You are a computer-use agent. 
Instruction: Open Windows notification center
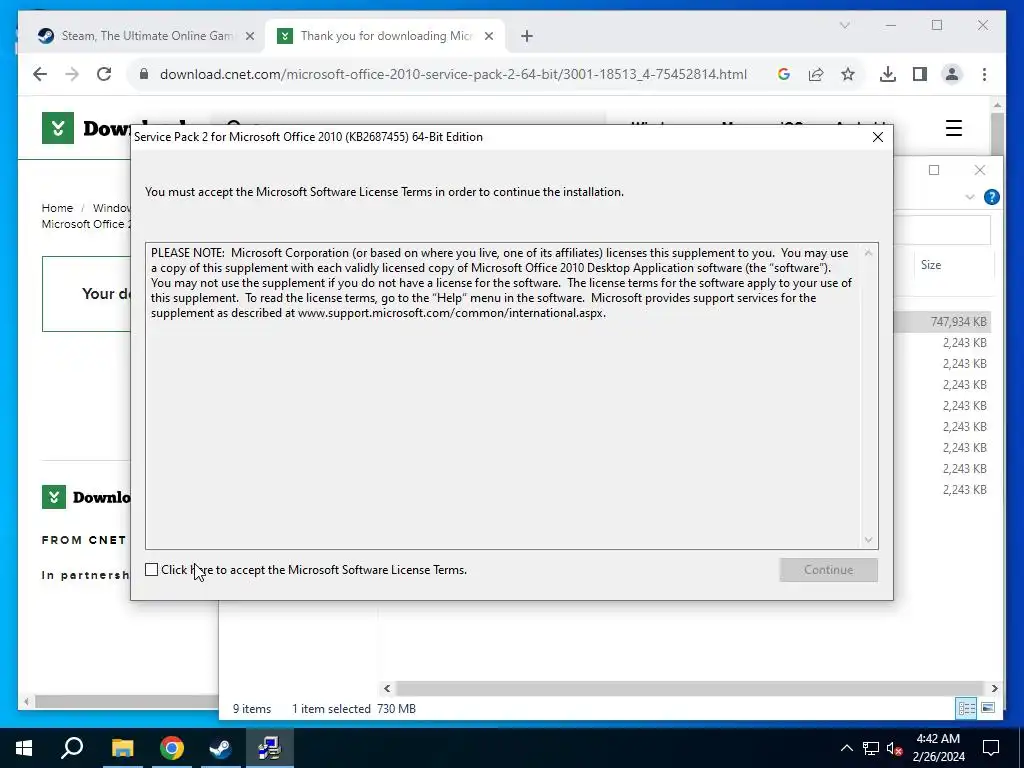coord(991,748)
